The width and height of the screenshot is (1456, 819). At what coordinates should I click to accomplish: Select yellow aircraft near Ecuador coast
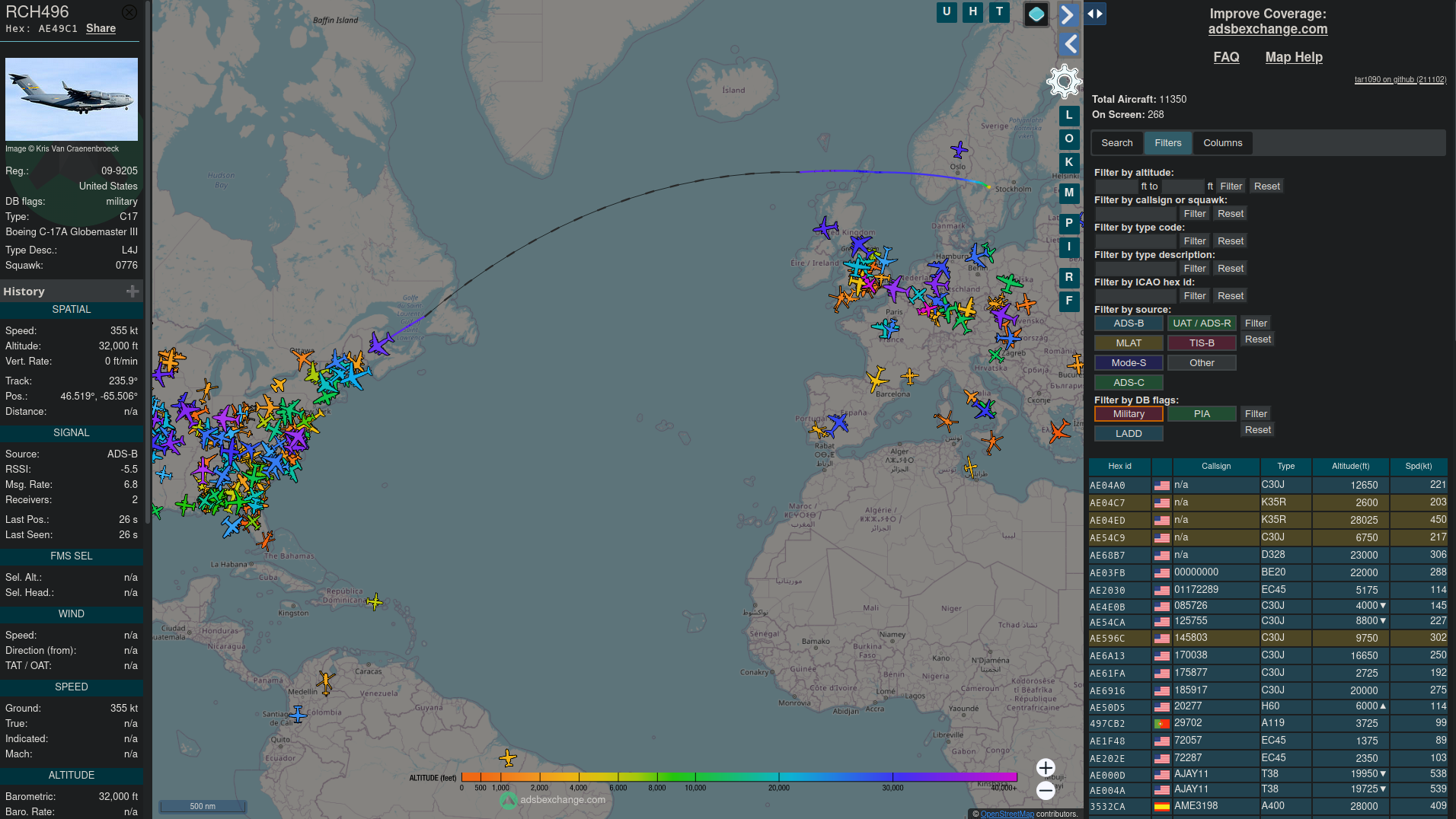[x=508, y=758]
